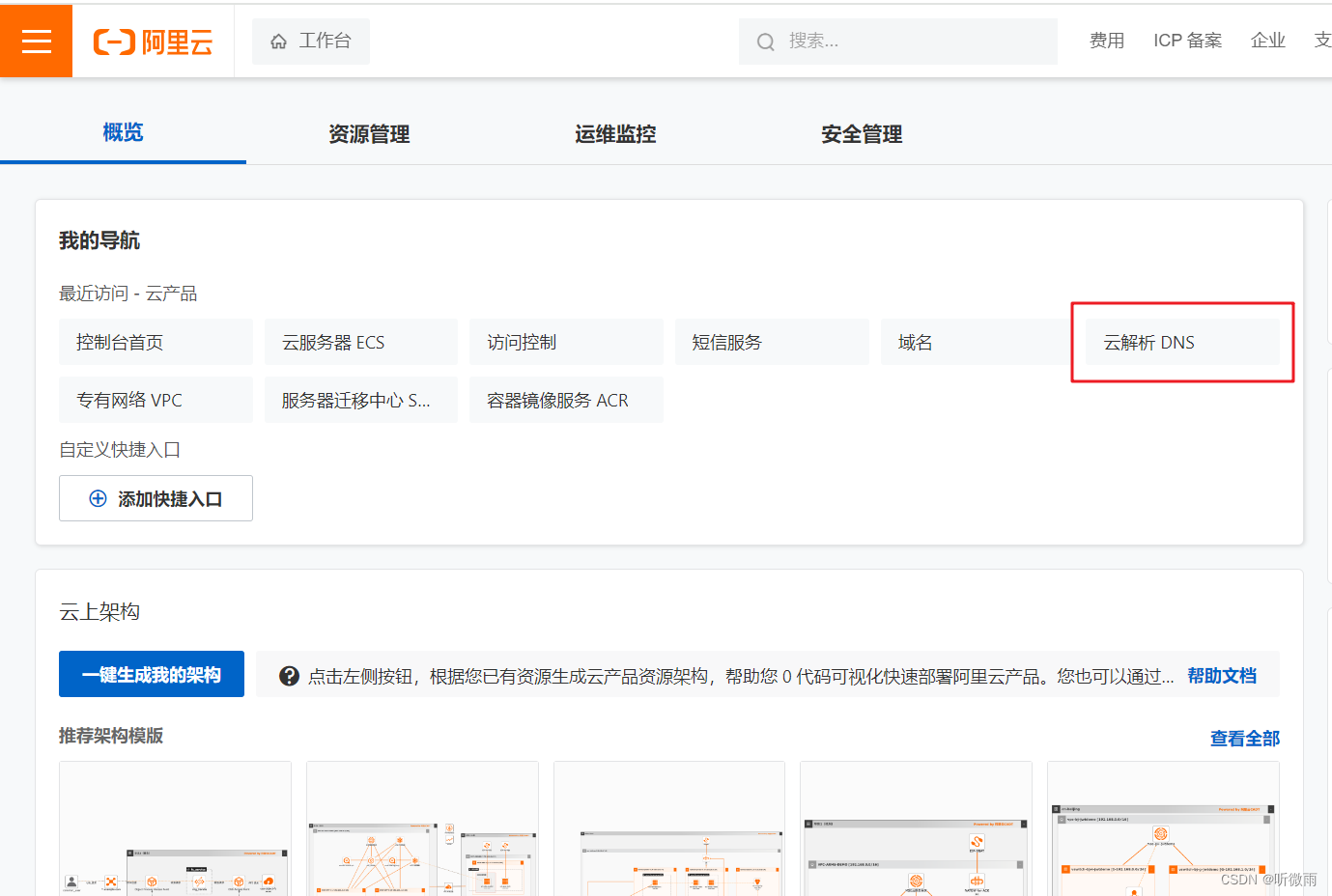This screenshot has width=1332, height=896.
Task: Open 服务器迁移中心 shortcut
Action: point(361,400)
